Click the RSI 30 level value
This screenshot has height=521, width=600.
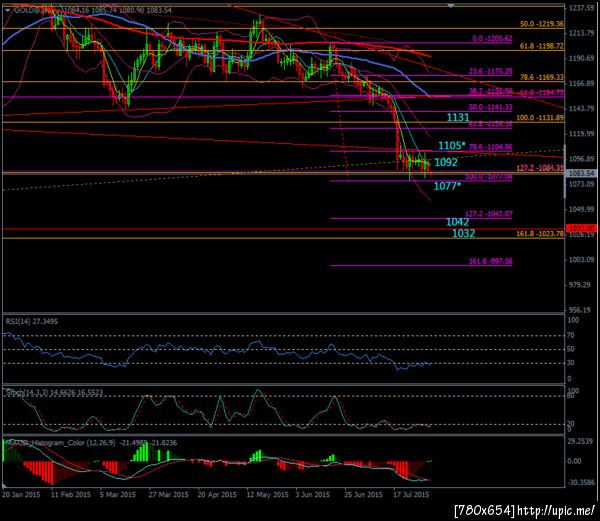point(571,363)
